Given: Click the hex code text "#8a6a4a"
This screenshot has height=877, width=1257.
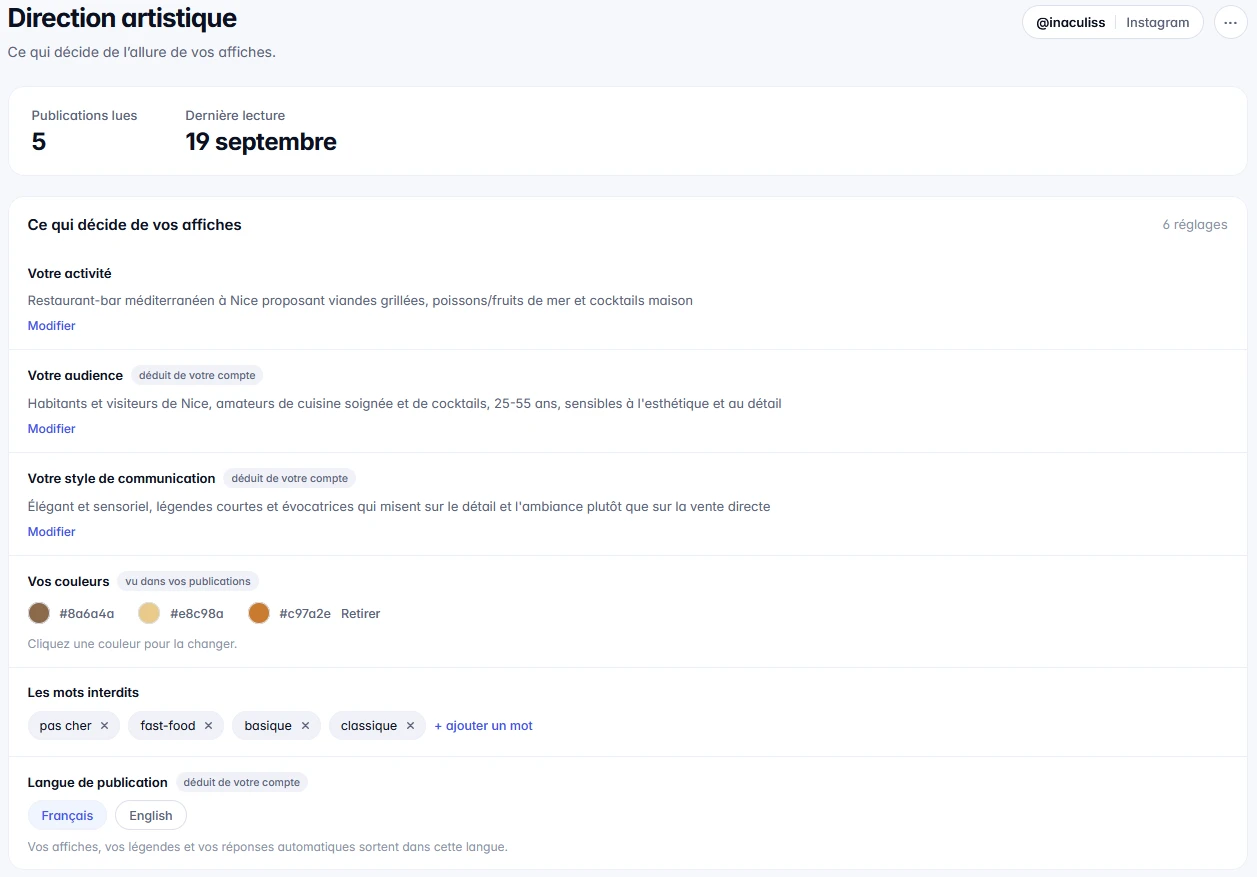Looking at the screenshot, I should tap(87, 614).
